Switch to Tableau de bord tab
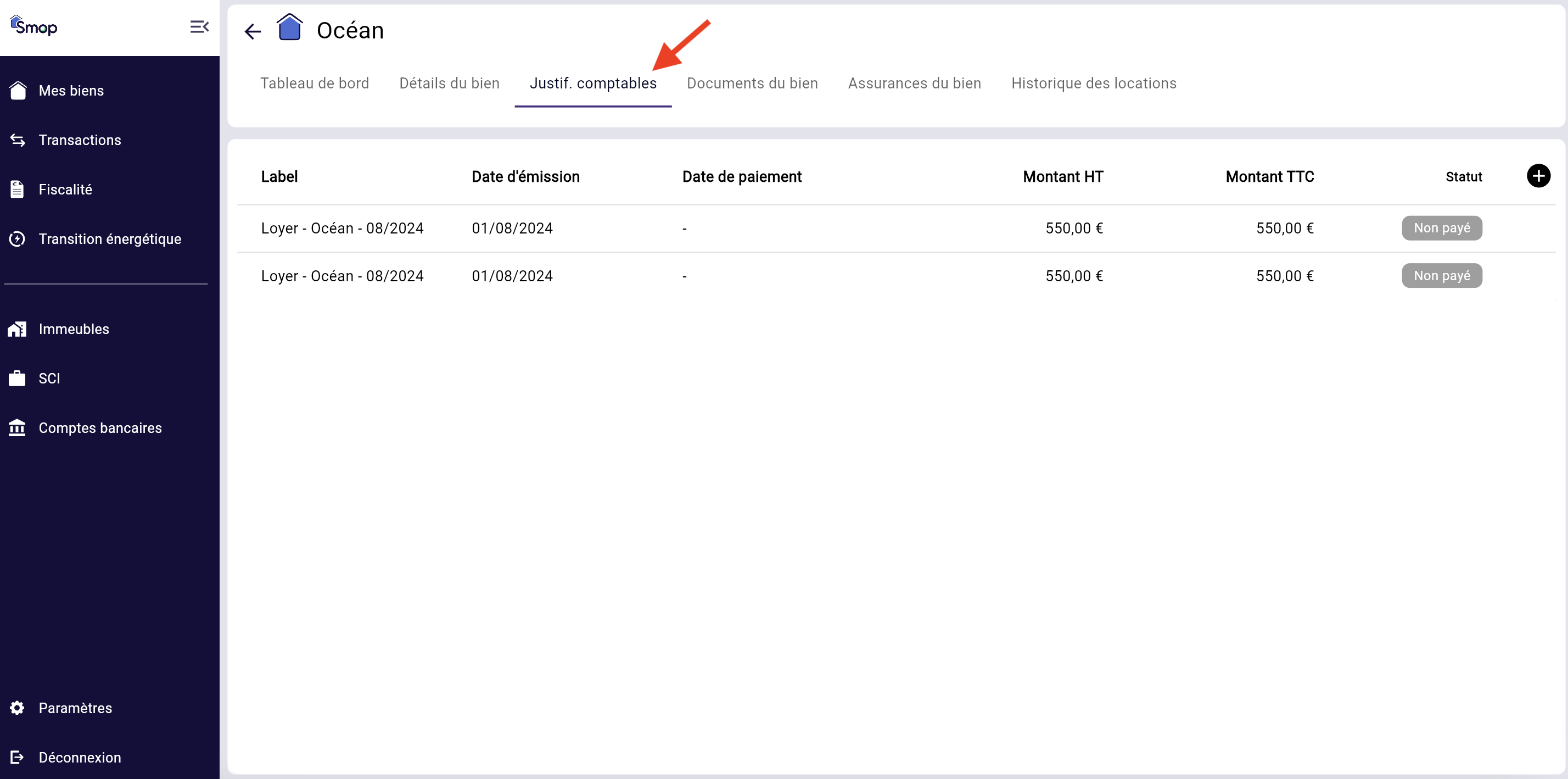 coord(314,84)
